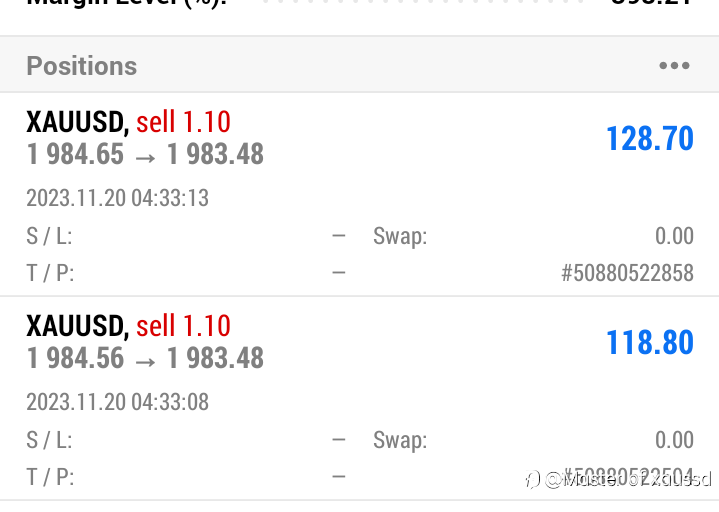Tap the Margin Level row at top

tap(360, 4)
